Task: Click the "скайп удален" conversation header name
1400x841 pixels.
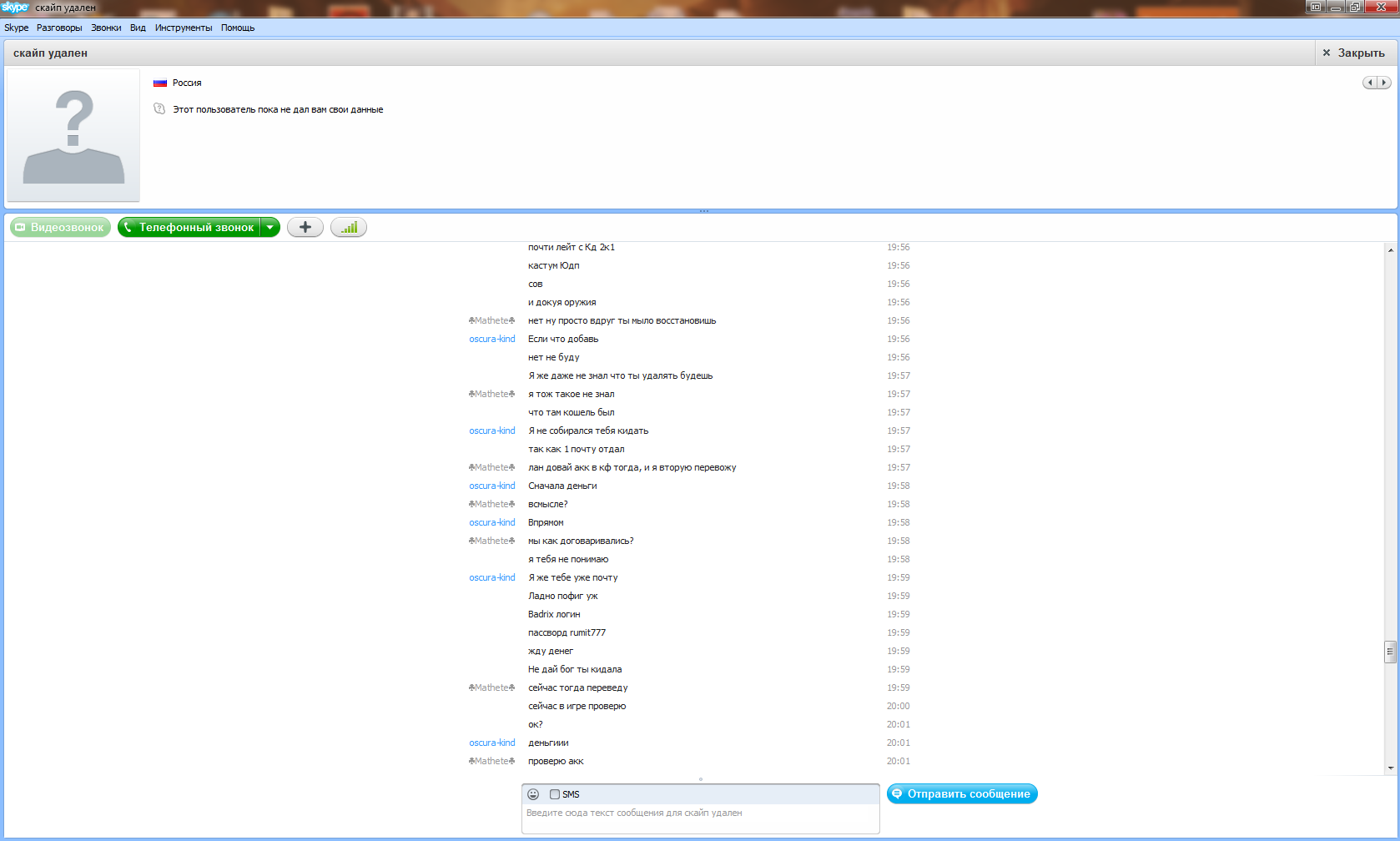Action: pos(50,53)
